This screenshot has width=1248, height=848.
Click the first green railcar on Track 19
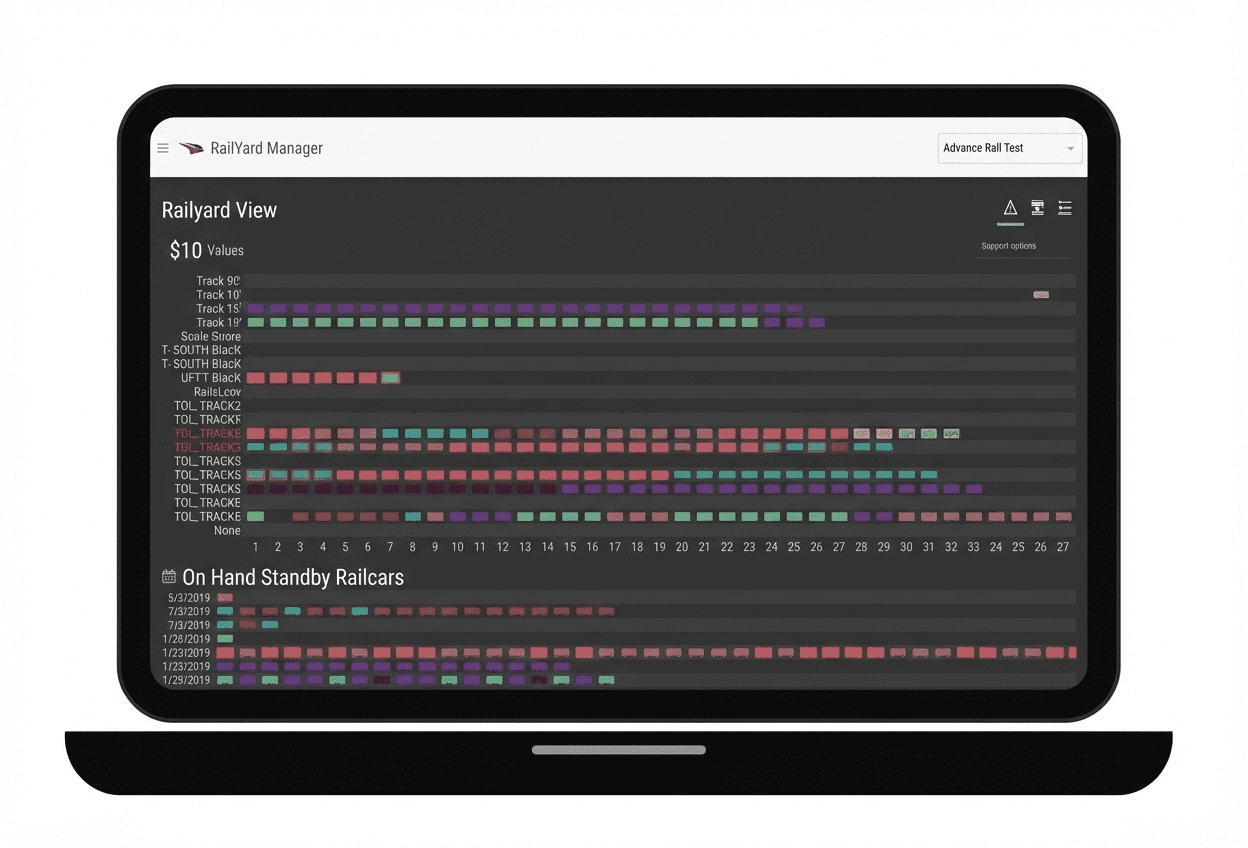pyautogui.click(x=255, y=323)
